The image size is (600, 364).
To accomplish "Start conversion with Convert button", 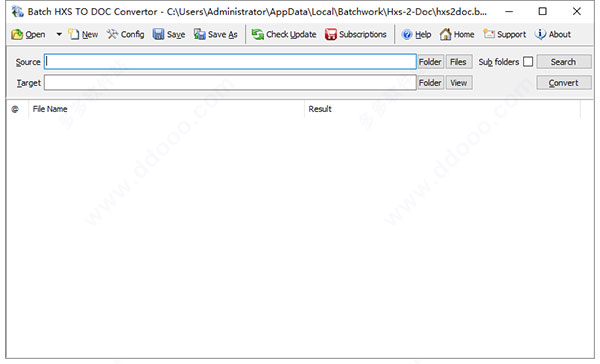I will tap(564, 83).
